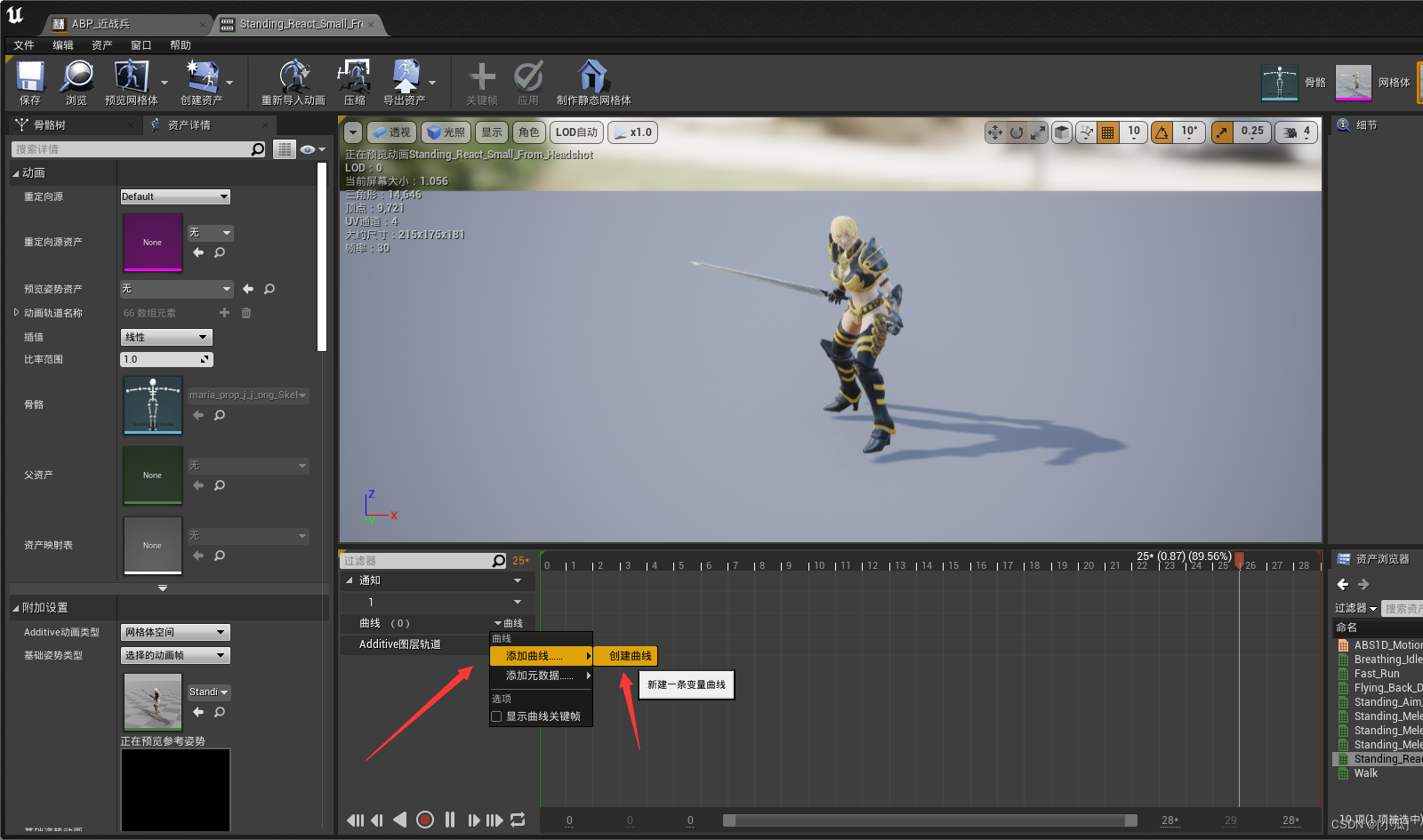Select Walk in asset browser list
The width and height of the screenshot is (1423, 840).
tap(1366, 773)
